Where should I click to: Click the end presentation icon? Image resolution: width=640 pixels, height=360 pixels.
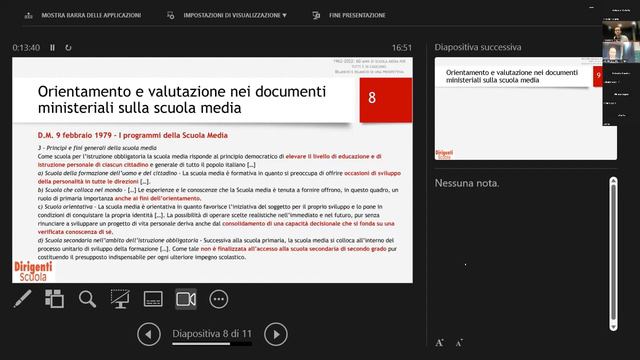pos(316,15)
